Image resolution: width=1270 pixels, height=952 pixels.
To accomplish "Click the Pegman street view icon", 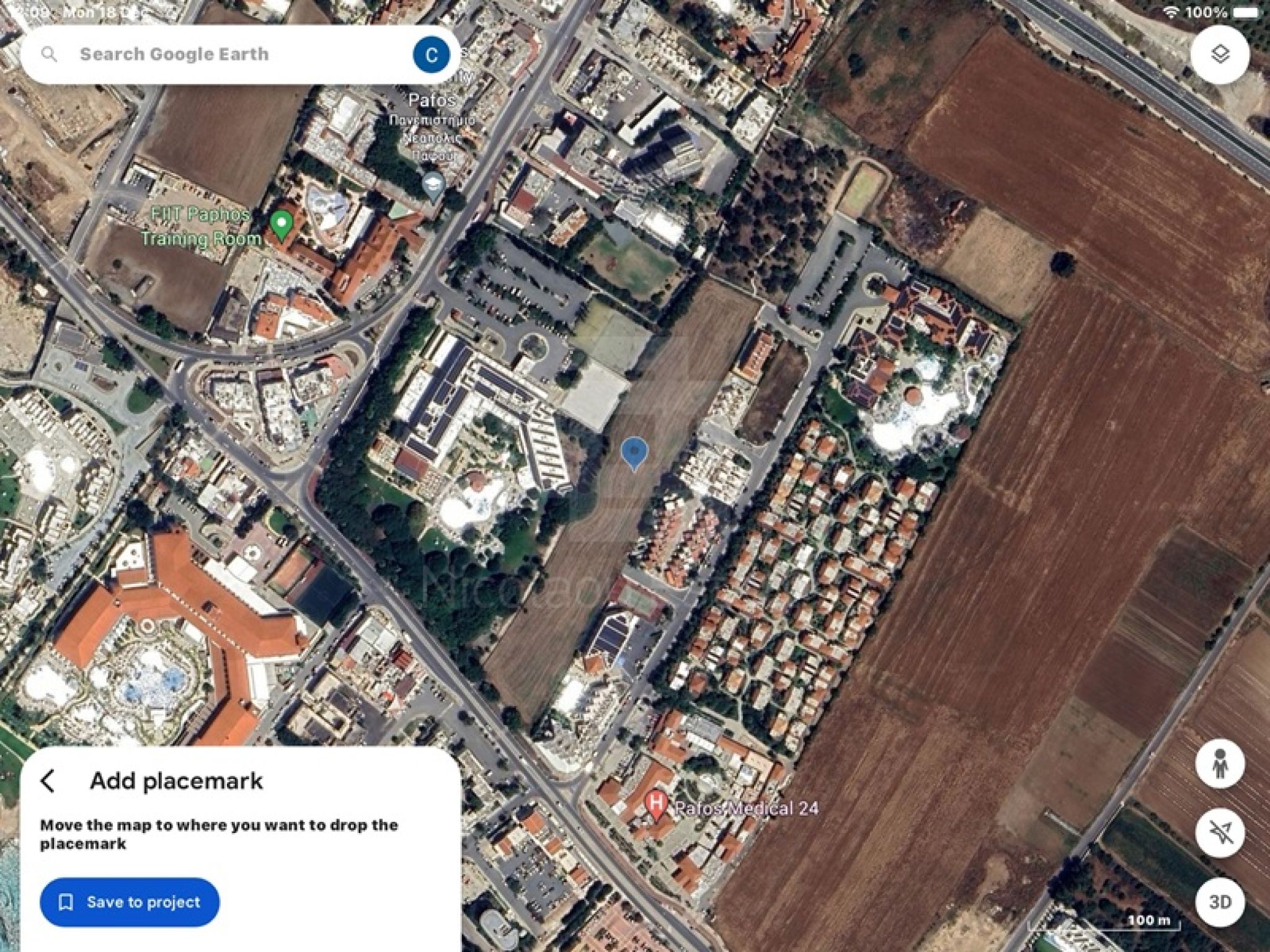I will pos(1220,764).
